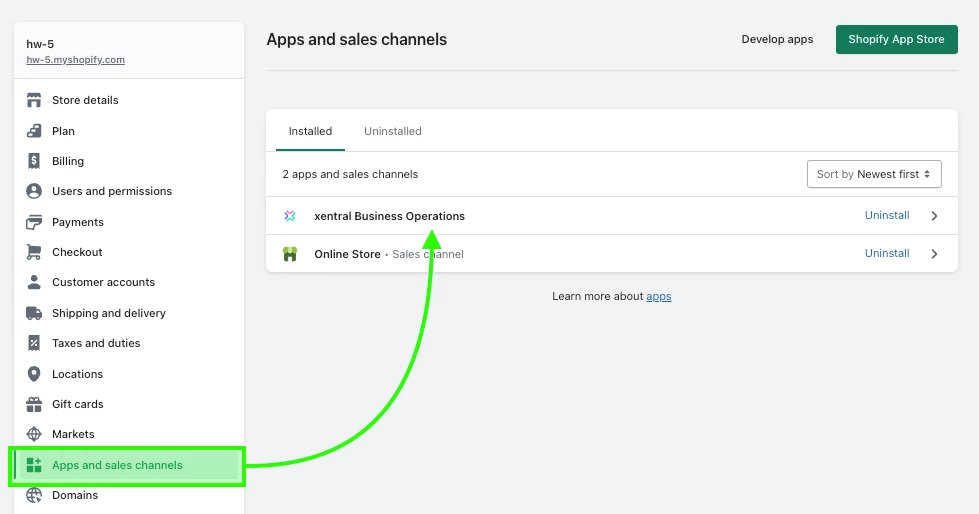Open the Shopify App Store

coord(897,39)
